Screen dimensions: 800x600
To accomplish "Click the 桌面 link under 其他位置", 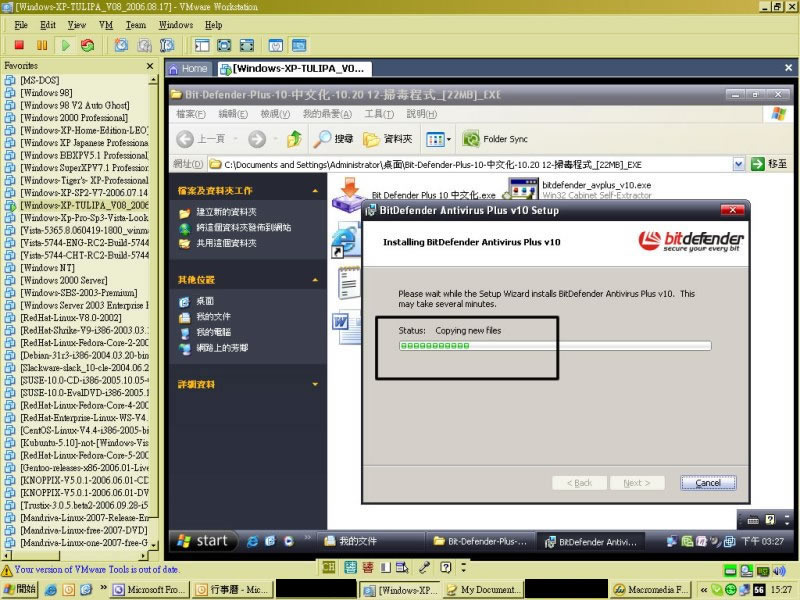I will click(x=205, y=301).
